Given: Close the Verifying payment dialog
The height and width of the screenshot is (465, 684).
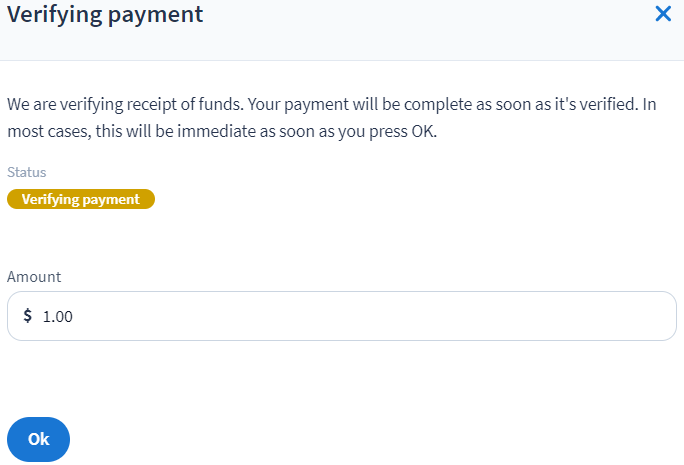Looking at the screenshot, I should coord(662,14).
